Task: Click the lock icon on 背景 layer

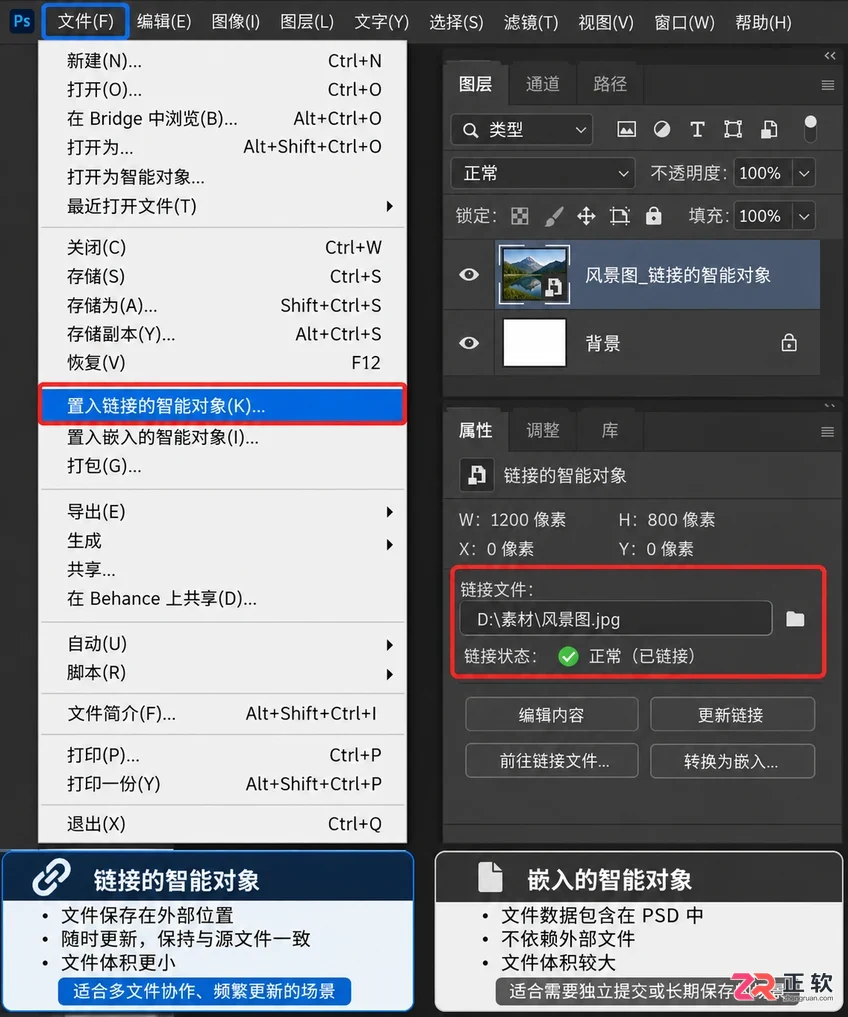Action: (x=789, y=342)
